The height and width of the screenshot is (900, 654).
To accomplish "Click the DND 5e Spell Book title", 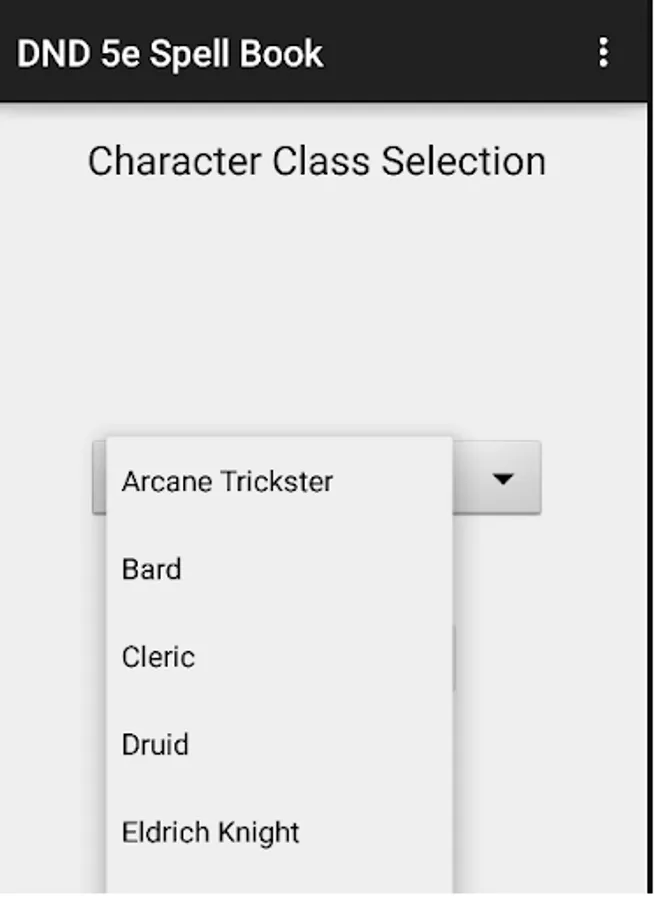I will pyautogui.click(x=170, y=53).
